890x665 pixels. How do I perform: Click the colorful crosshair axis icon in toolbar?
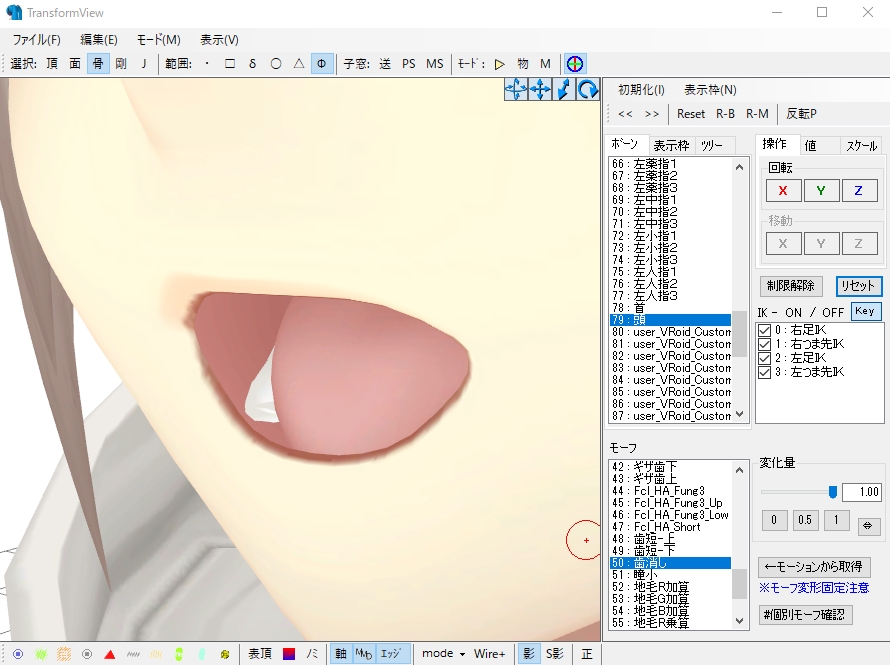pos(573,62)
